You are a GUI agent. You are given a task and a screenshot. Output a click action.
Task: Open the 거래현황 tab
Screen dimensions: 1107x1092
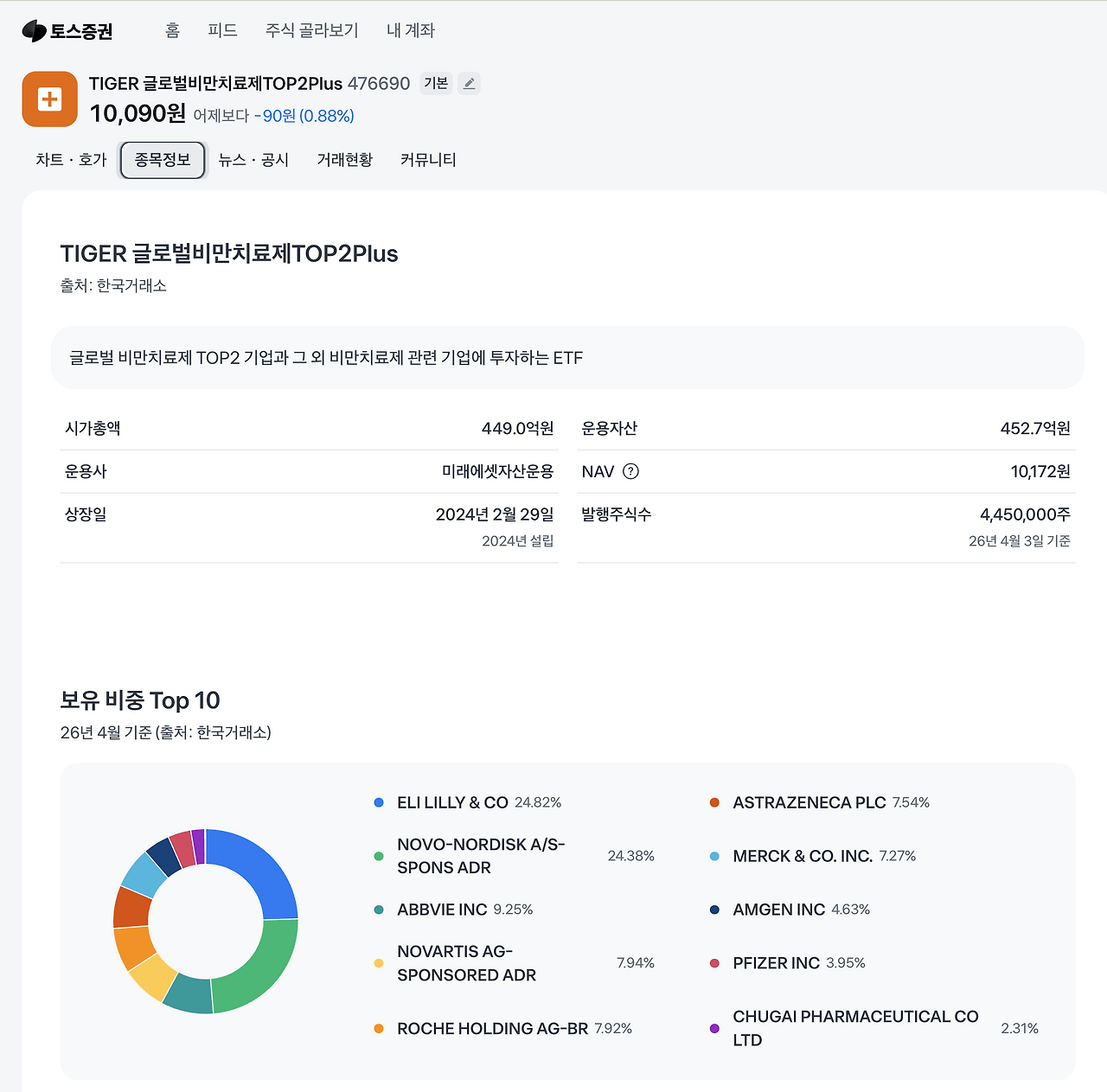point(345,160)
